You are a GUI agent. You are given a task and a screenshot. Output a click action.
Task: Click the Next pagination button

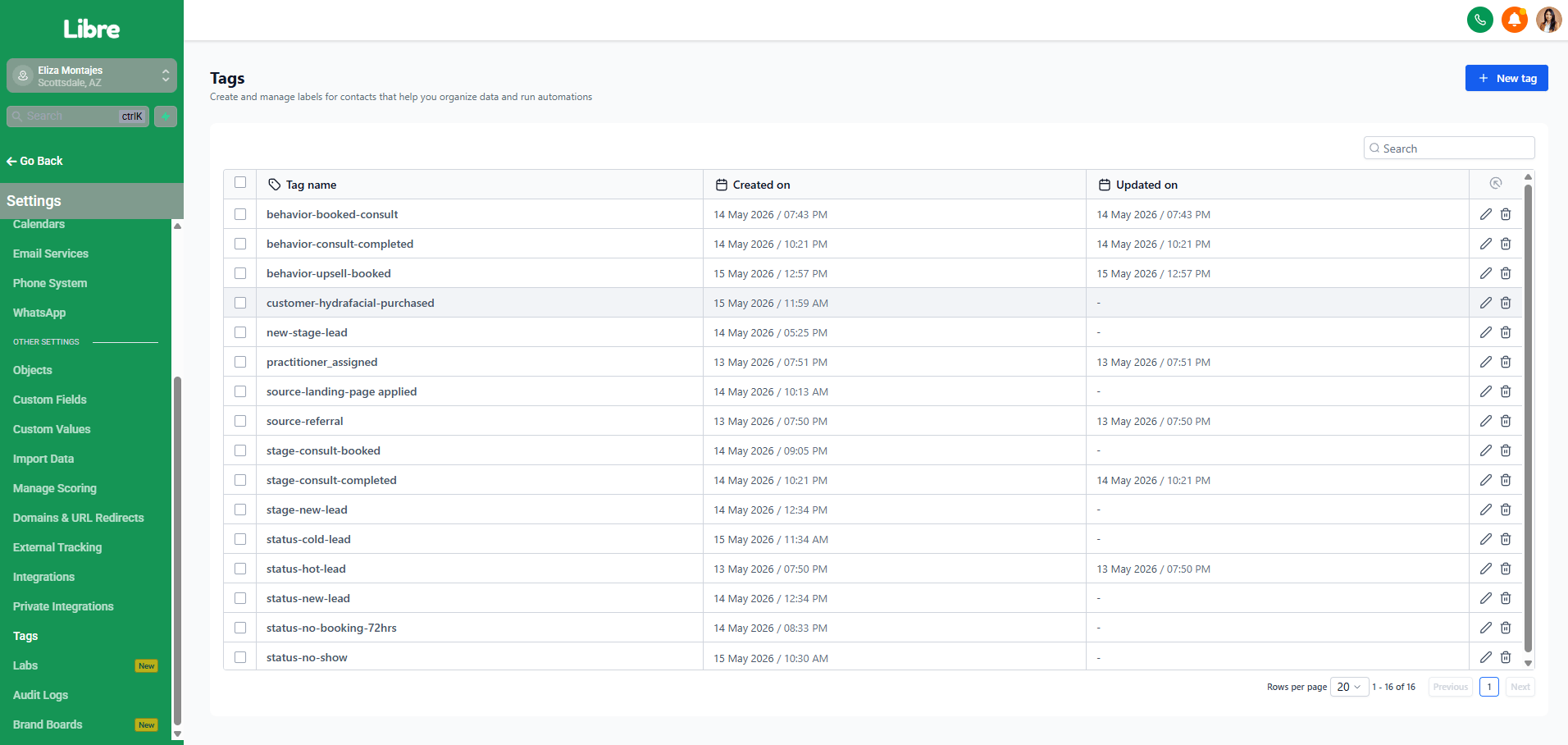(x=1520, y=687)
